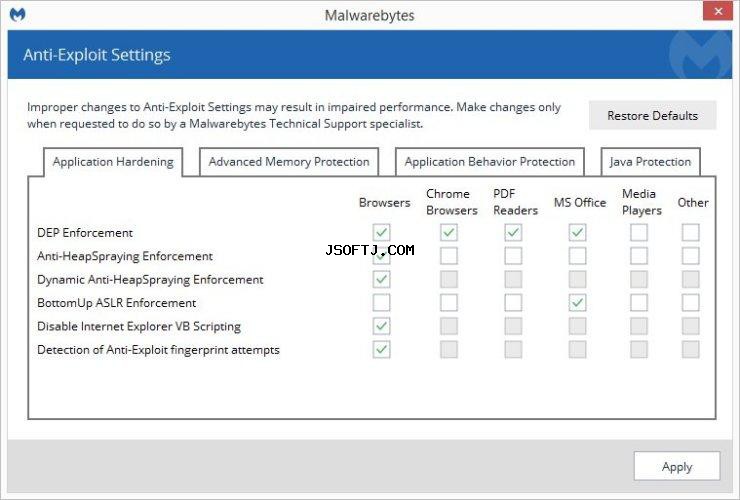Go to the Java Protection tab
Viewport: 740px width, 500px height.
click(650, 162)
